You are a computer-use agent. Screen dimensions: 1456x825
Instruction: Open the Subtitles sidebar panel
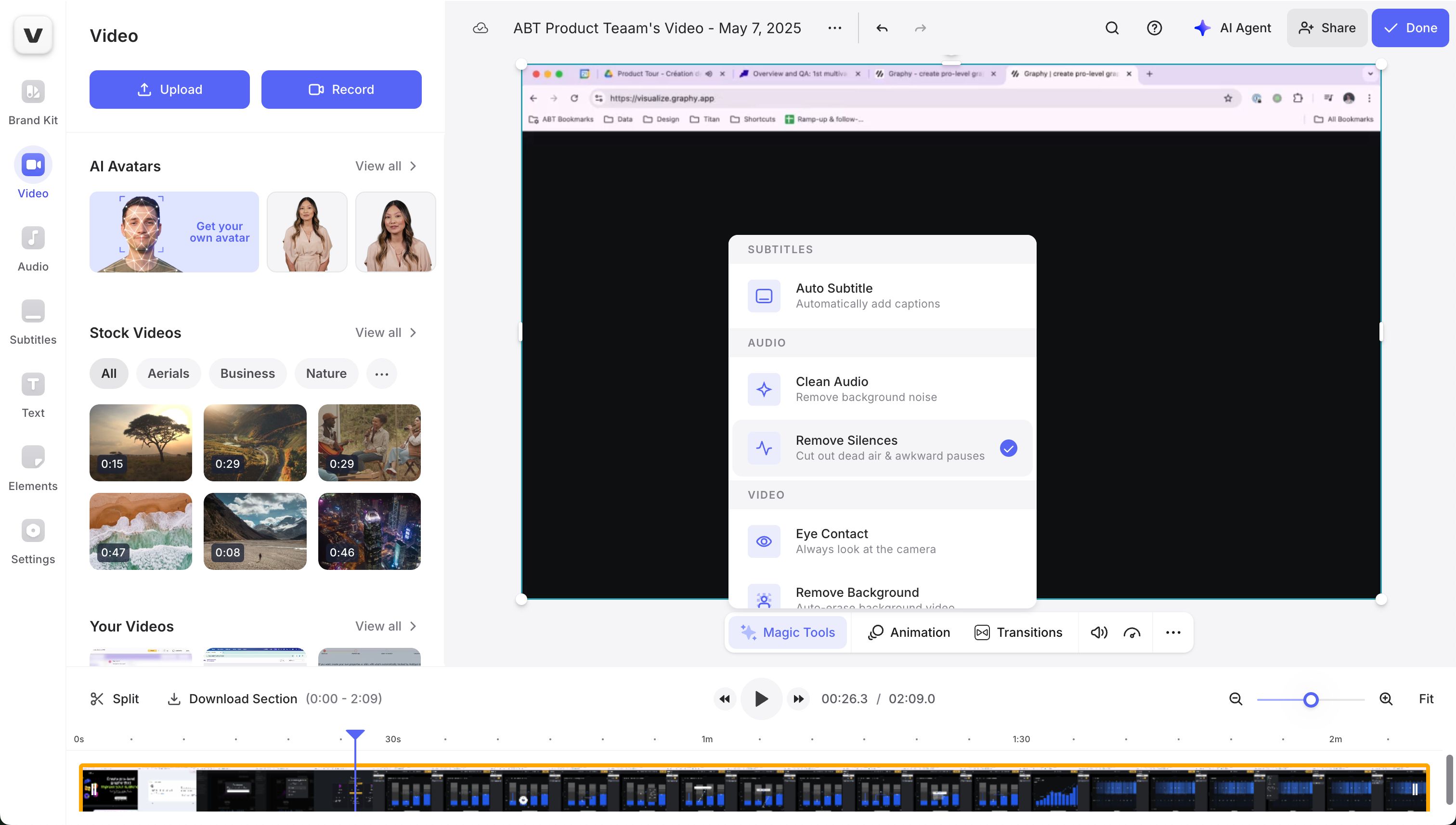pyautogui.click(x=33, y=322)
